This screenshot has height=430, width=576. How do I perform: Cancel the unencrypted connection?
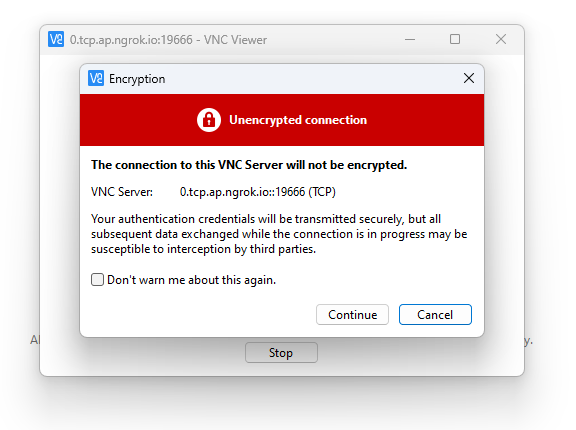click(435, 314)
